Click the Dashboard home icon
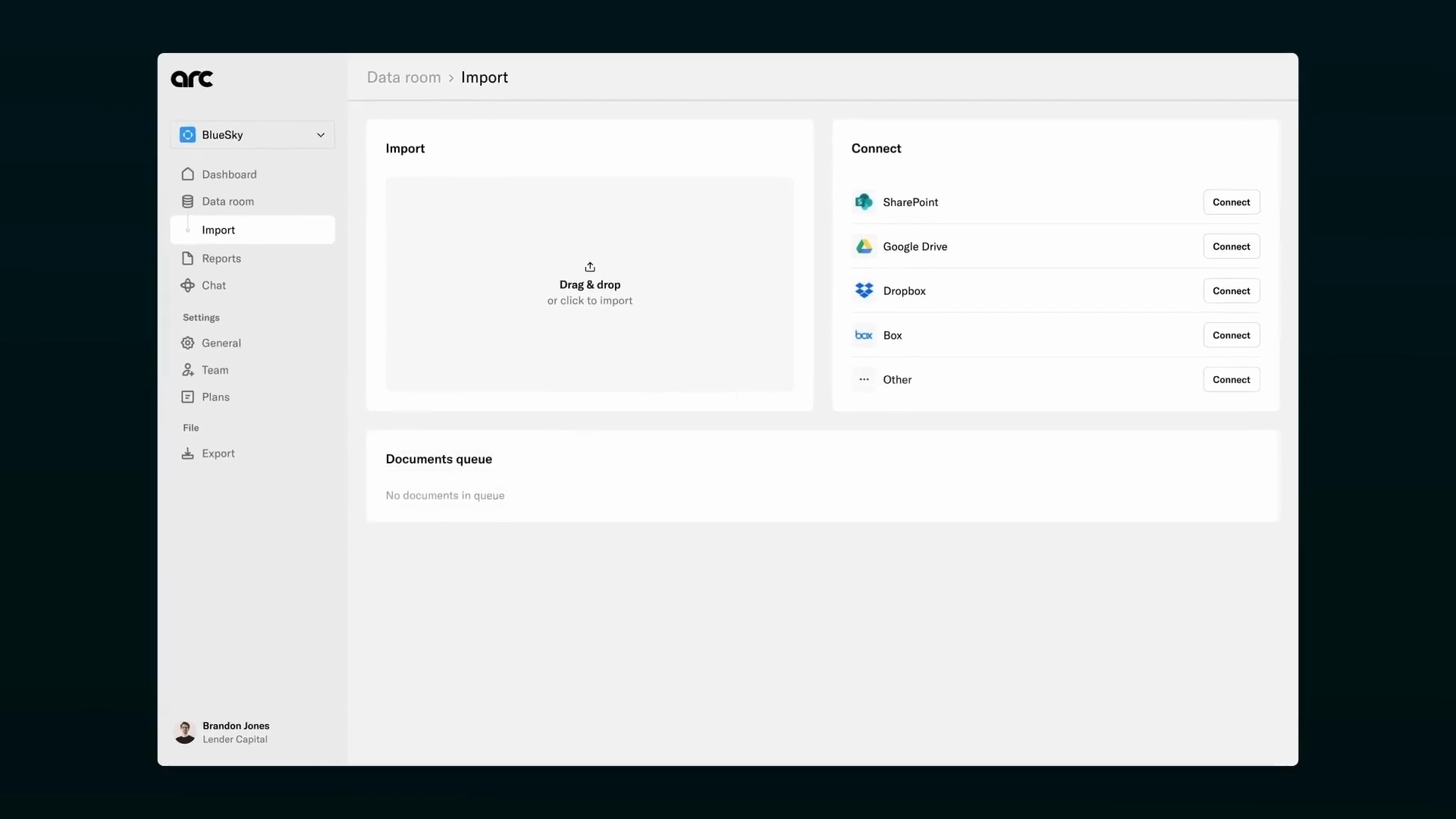 [x=187, y=174]
